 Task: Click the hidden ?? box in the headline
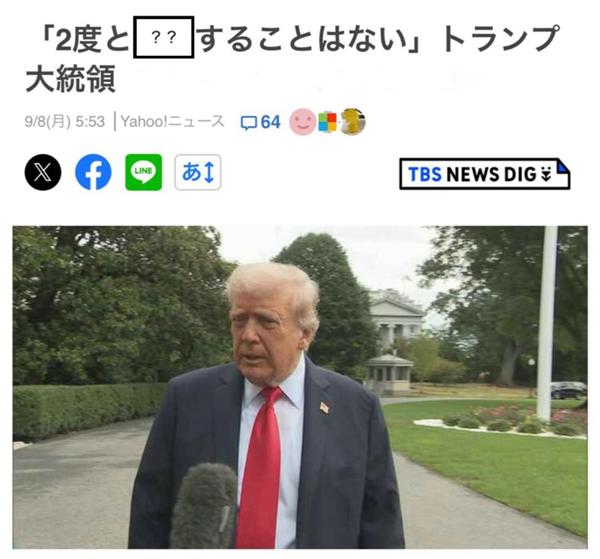[x=163, y=37]
